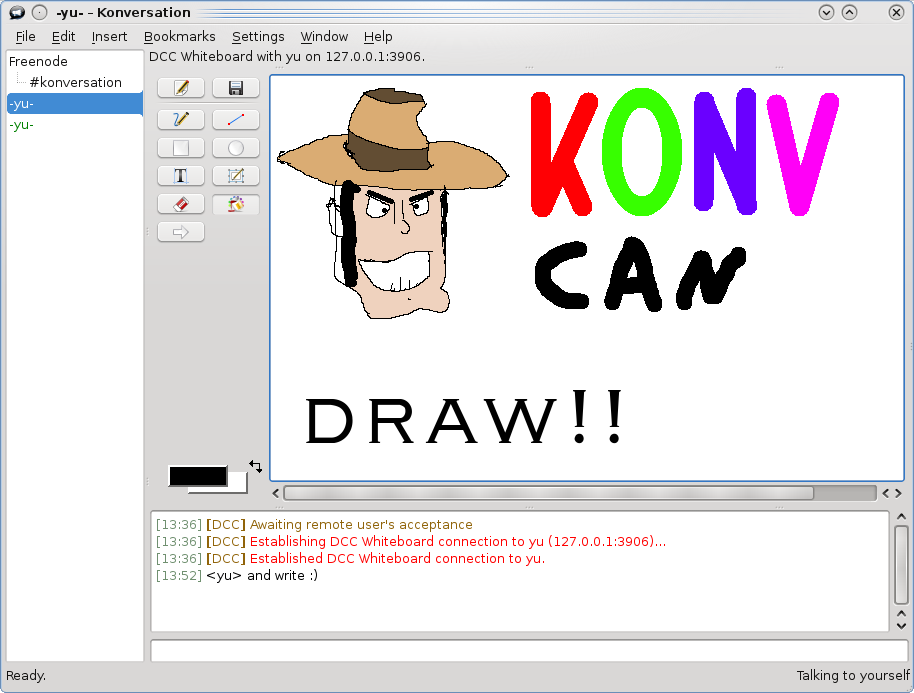
Task: Select the freehand pencil tool
Action: point(181,119)
